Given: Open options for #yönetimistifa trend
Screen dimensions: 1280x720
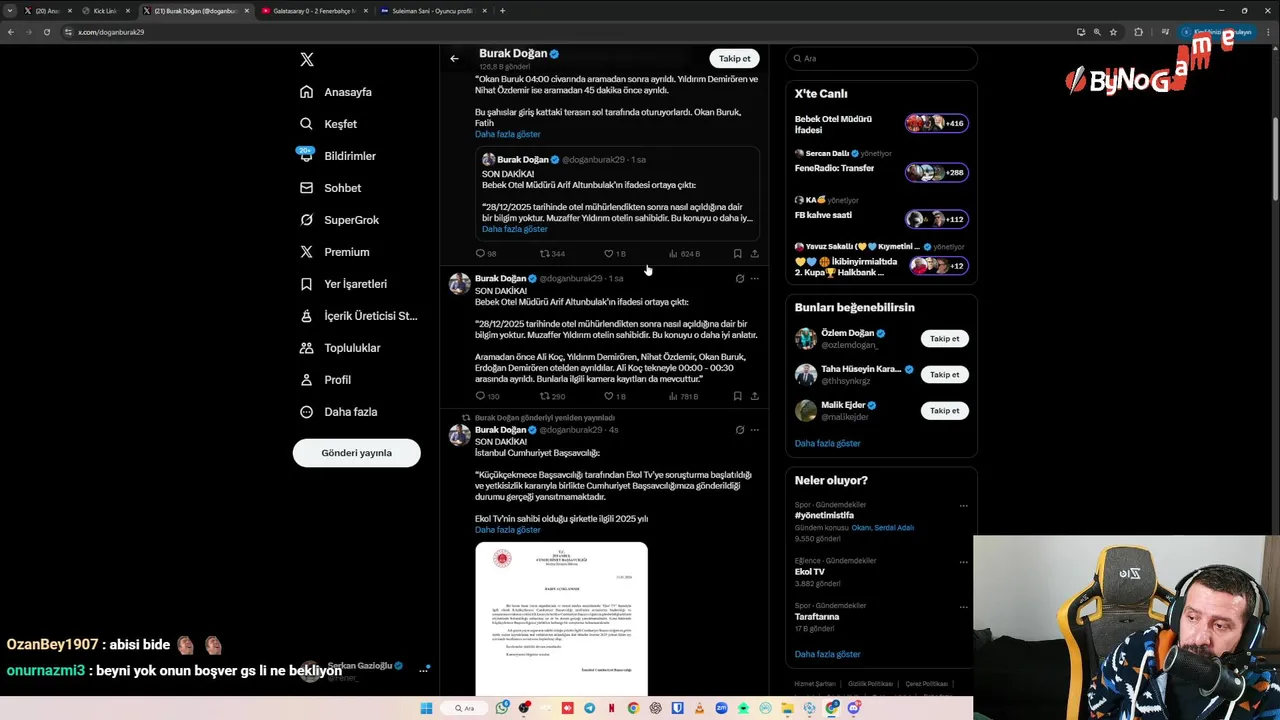Looking at the screenshot, I should tap(963, 506).
